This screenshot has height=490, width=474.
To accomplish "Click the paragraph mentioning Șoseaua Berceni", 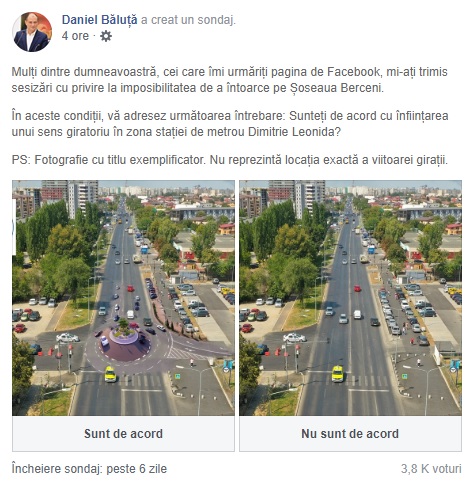I will [x=230, y=80].
